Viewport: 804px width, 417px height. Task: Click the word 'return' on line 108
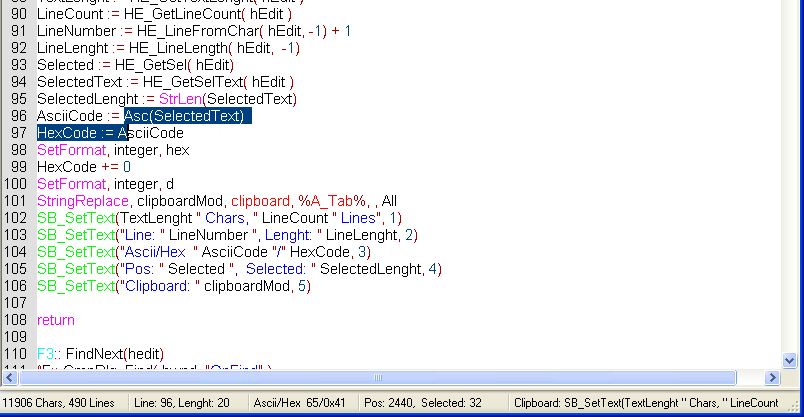[56, 320]
